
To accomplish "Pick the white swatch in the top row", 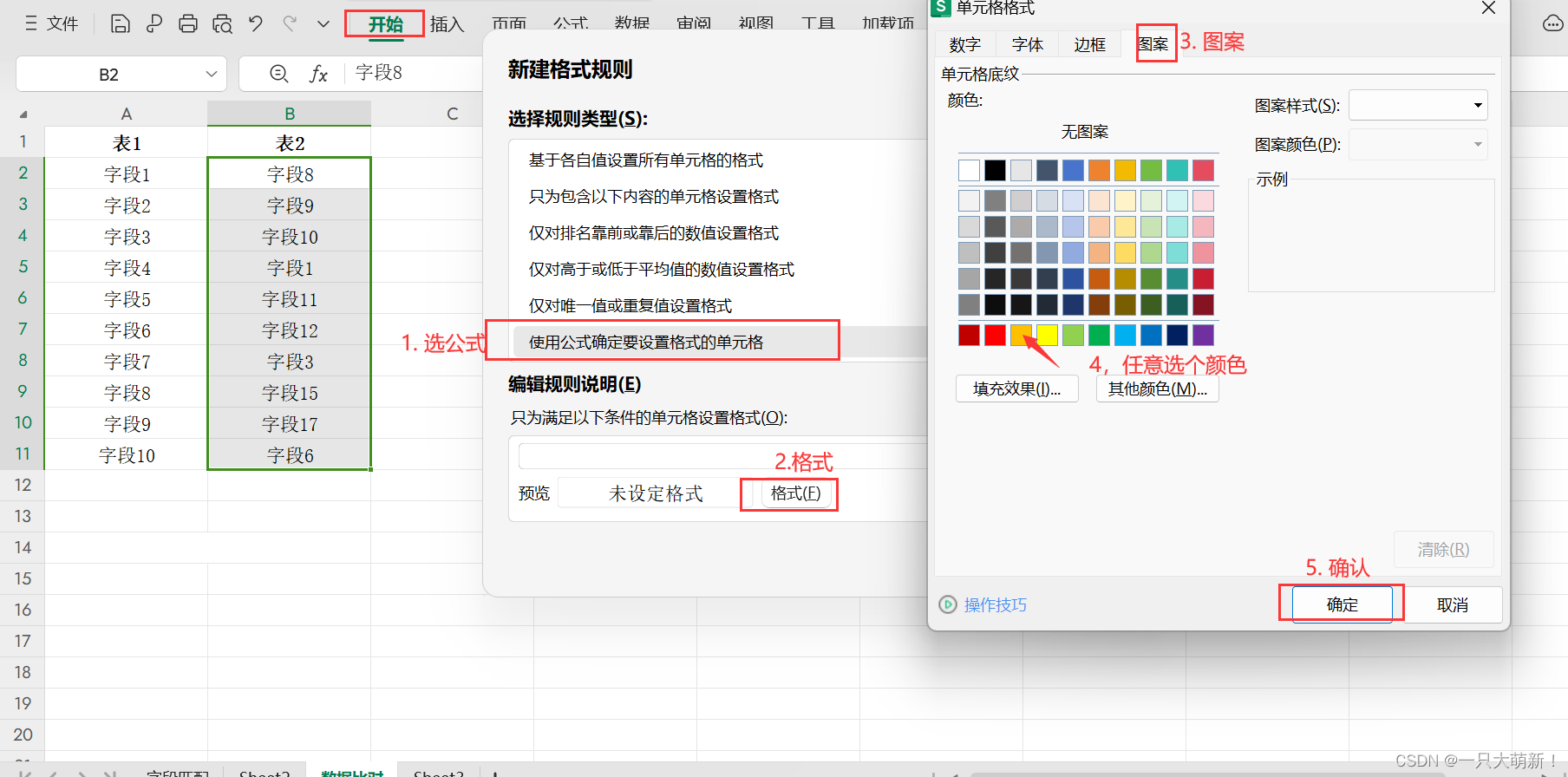I will [969, 170].
